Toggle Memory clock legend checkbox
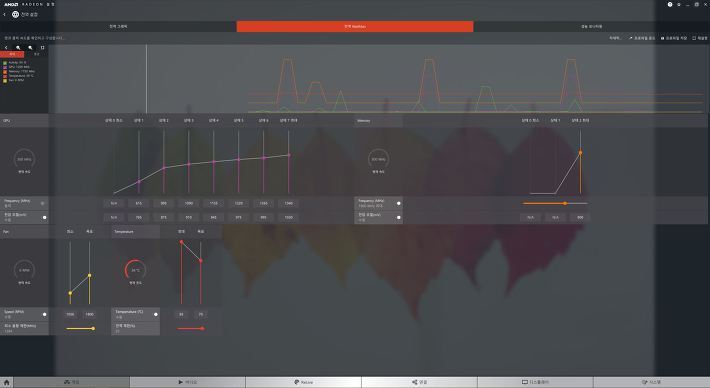Screen dimensions: 710x388 5,72
